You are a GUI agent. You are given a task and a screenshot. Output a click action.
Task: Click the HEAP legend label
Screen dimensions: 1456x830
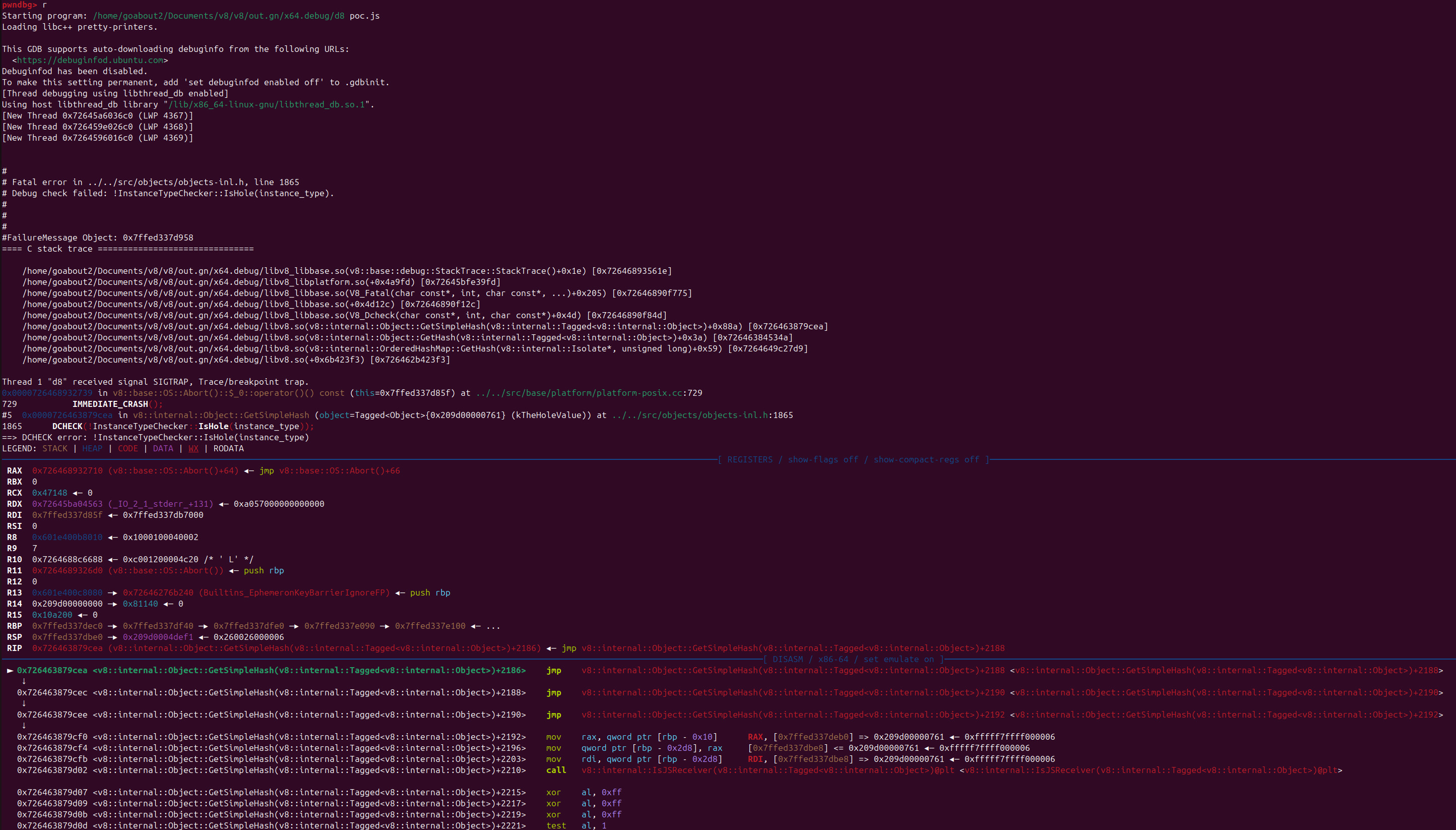(x=92, y=449)
